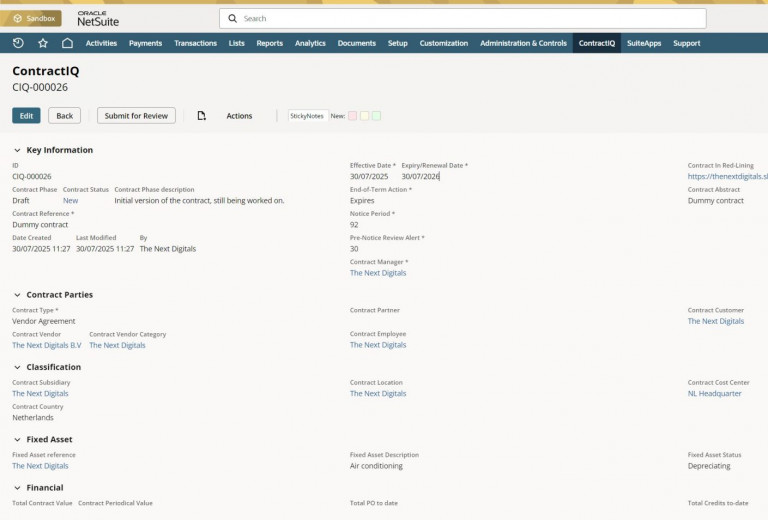The image size is (768, 520).
Task: Click the Sandbox badge
Action: click(31, 18)
